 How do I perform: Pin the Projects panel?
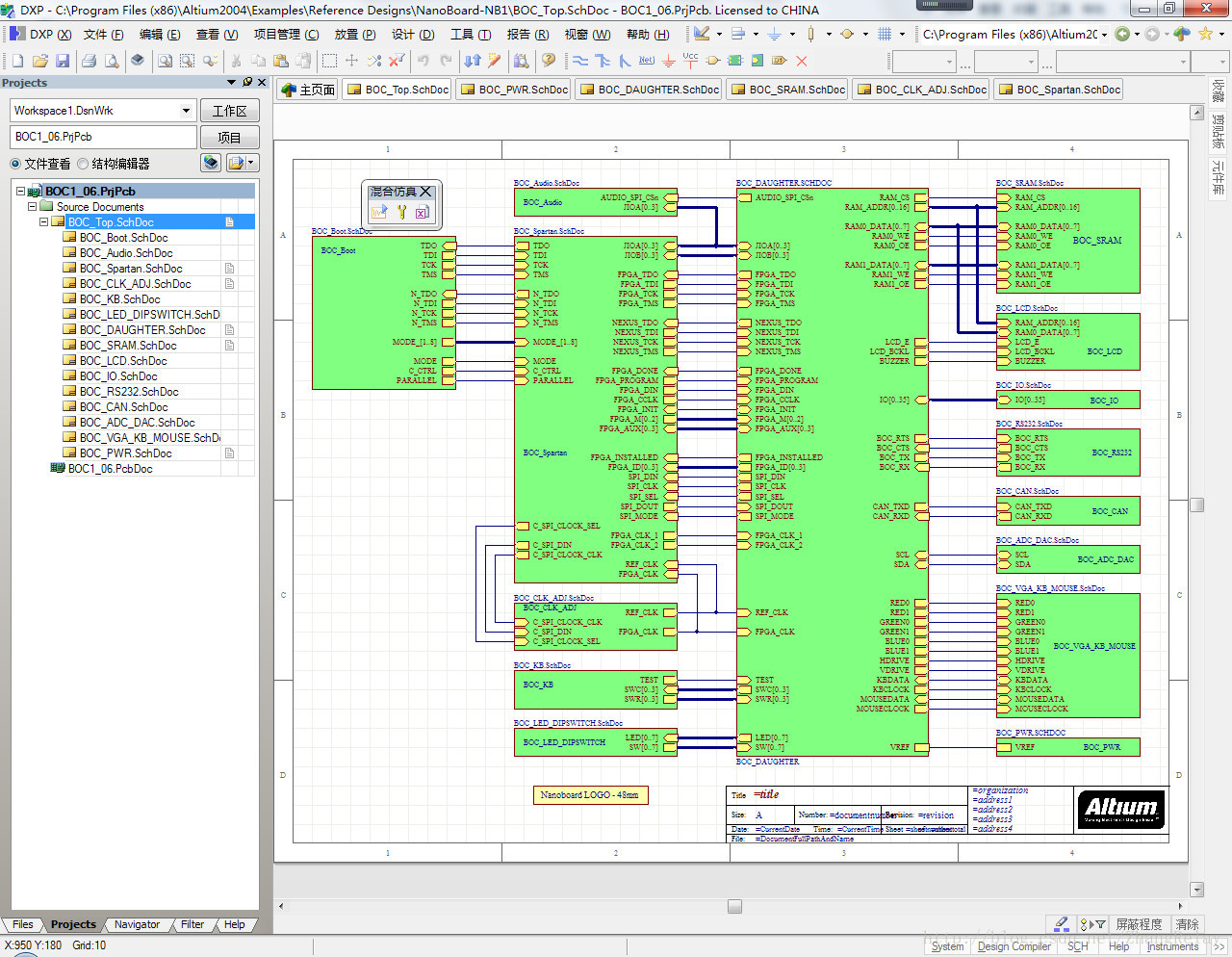coord(247,83)
